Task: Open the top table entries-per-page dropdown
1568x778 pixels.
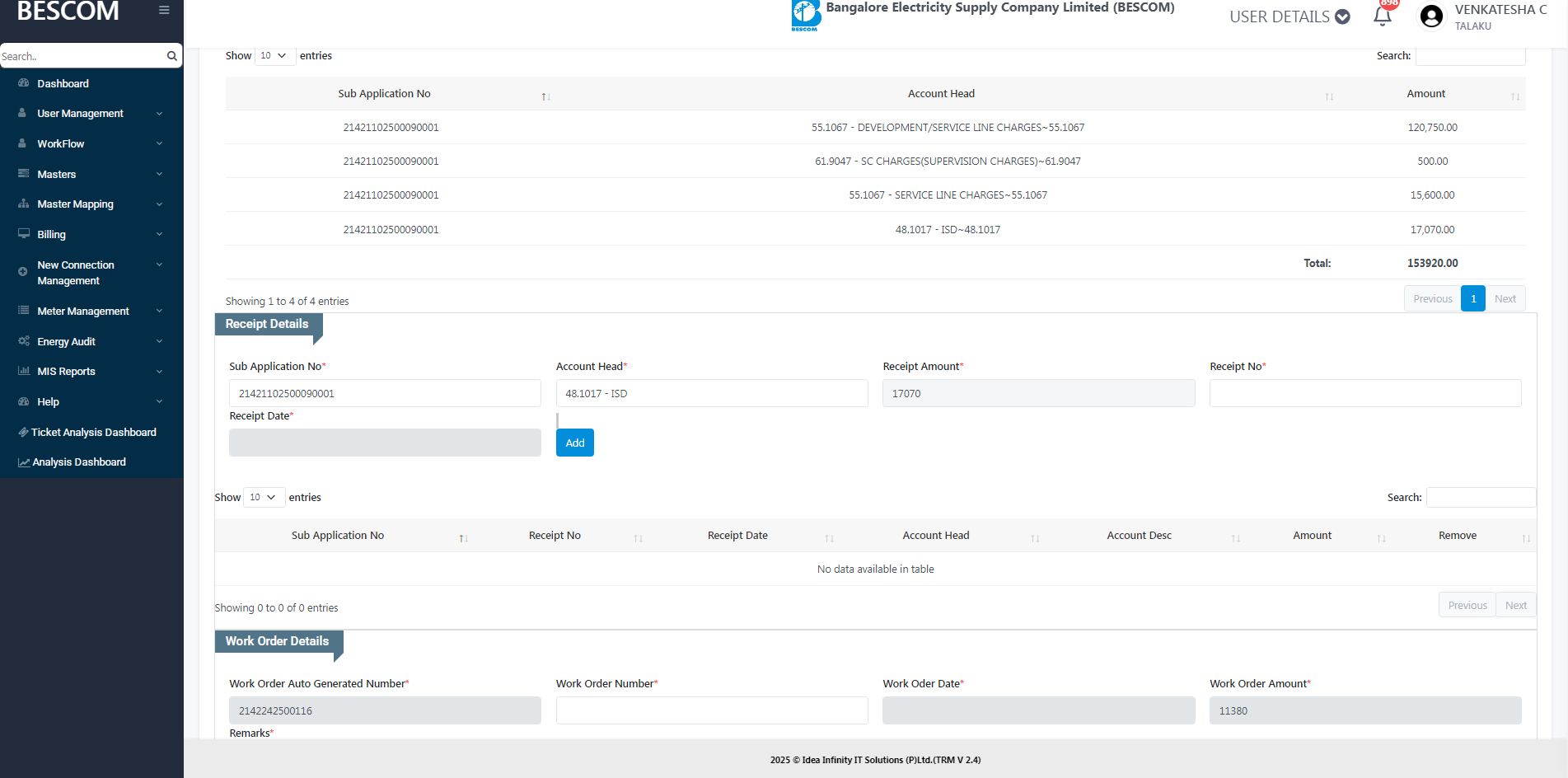Action: pos(274,56)
